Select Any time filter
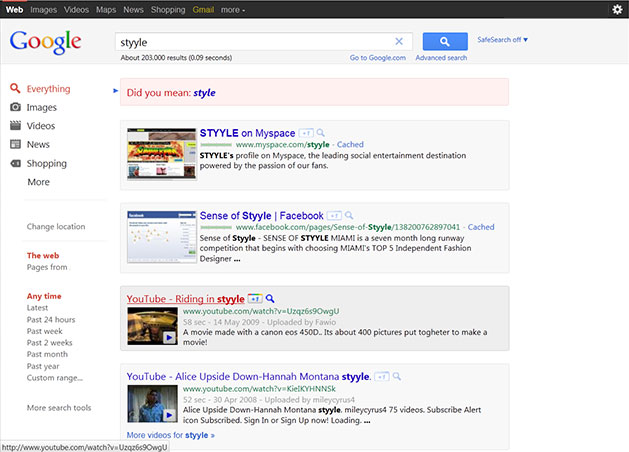This screenshot has width=629, height=452. coord(44,296)
